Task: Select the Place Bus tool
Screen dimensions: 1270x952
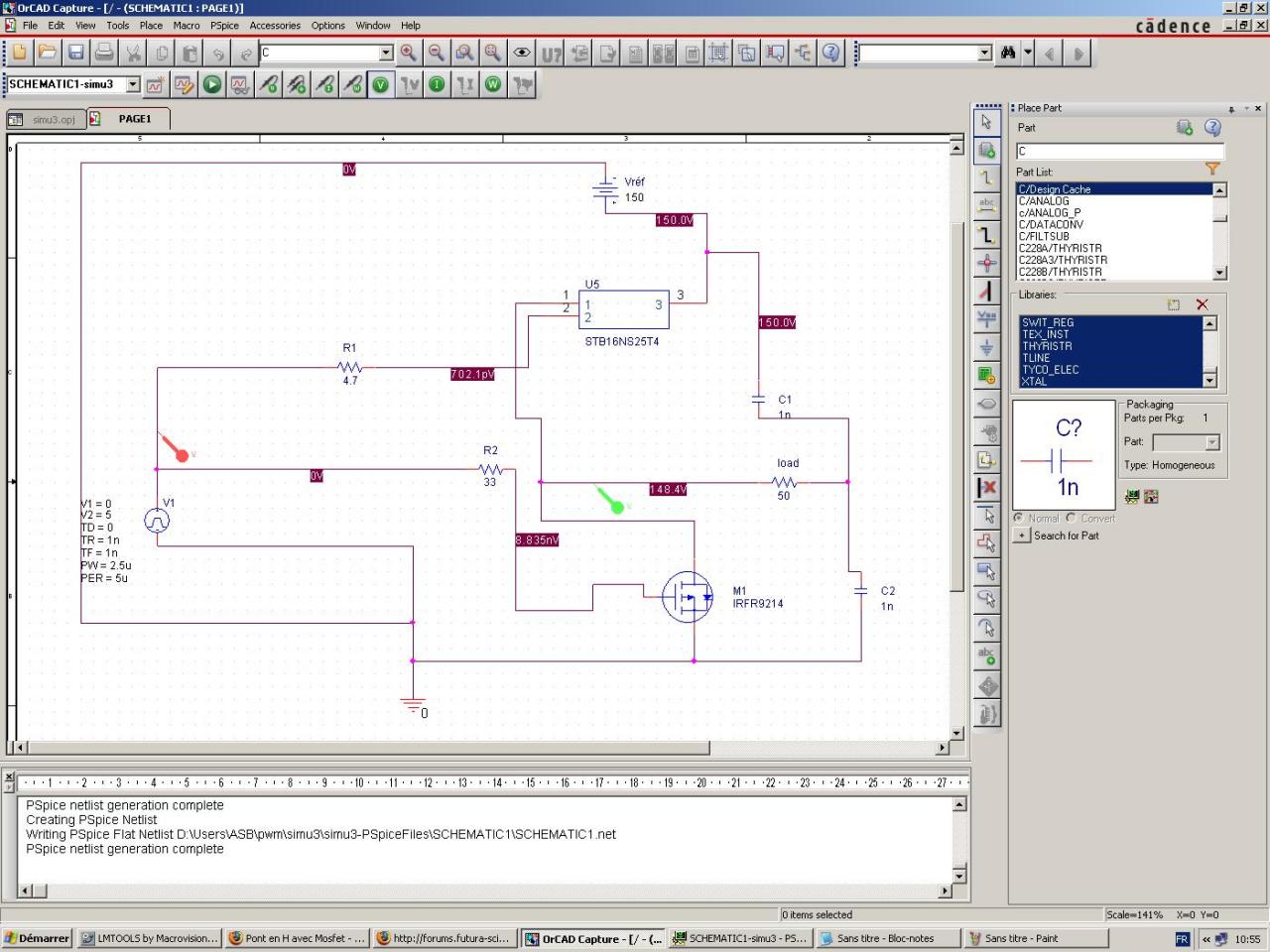Action: click(x=986, y=235)
